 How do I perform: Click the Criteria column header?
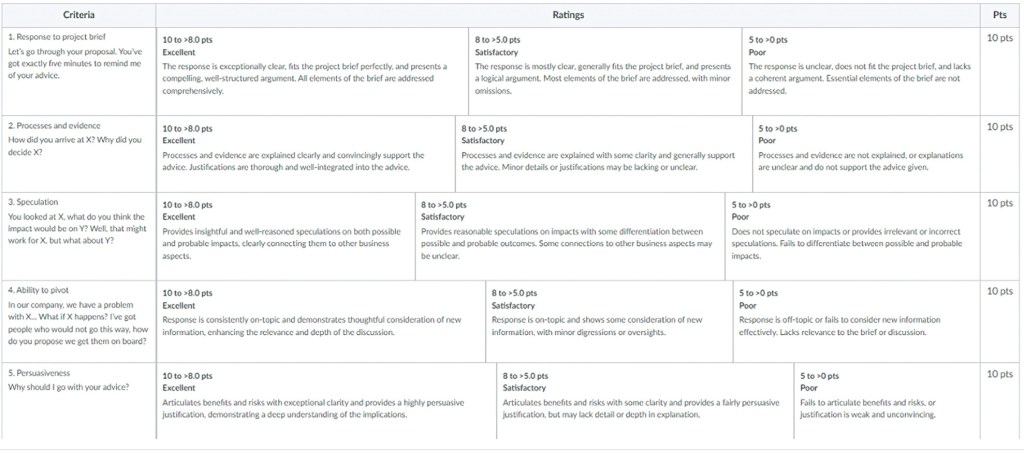[79, 15]
